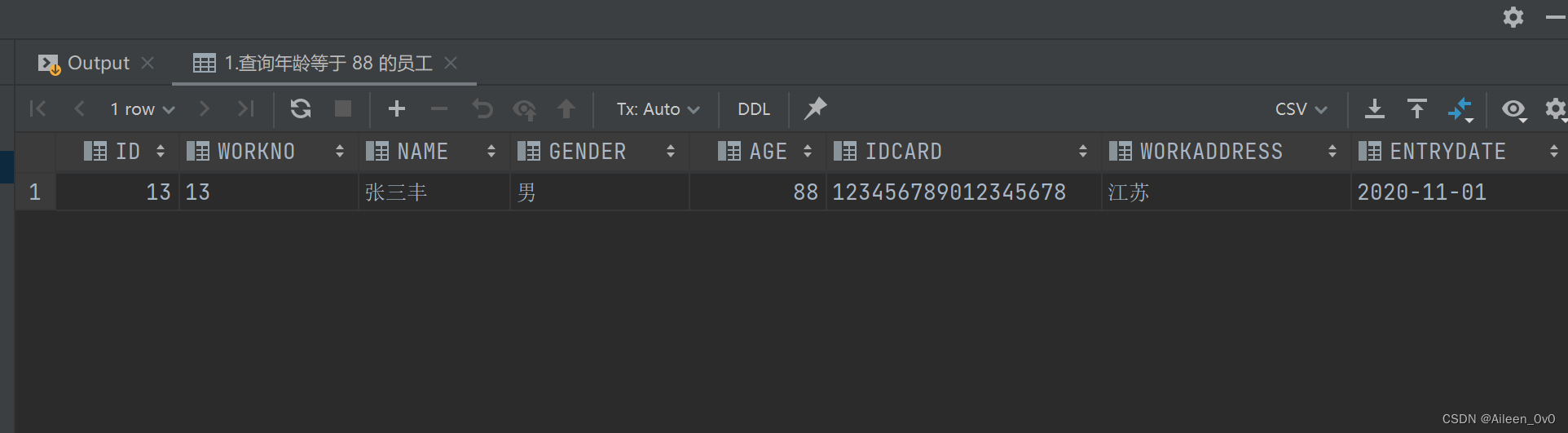Toggle the eye view options icon
This screenshot has height=433, width=1568.
1513,108
